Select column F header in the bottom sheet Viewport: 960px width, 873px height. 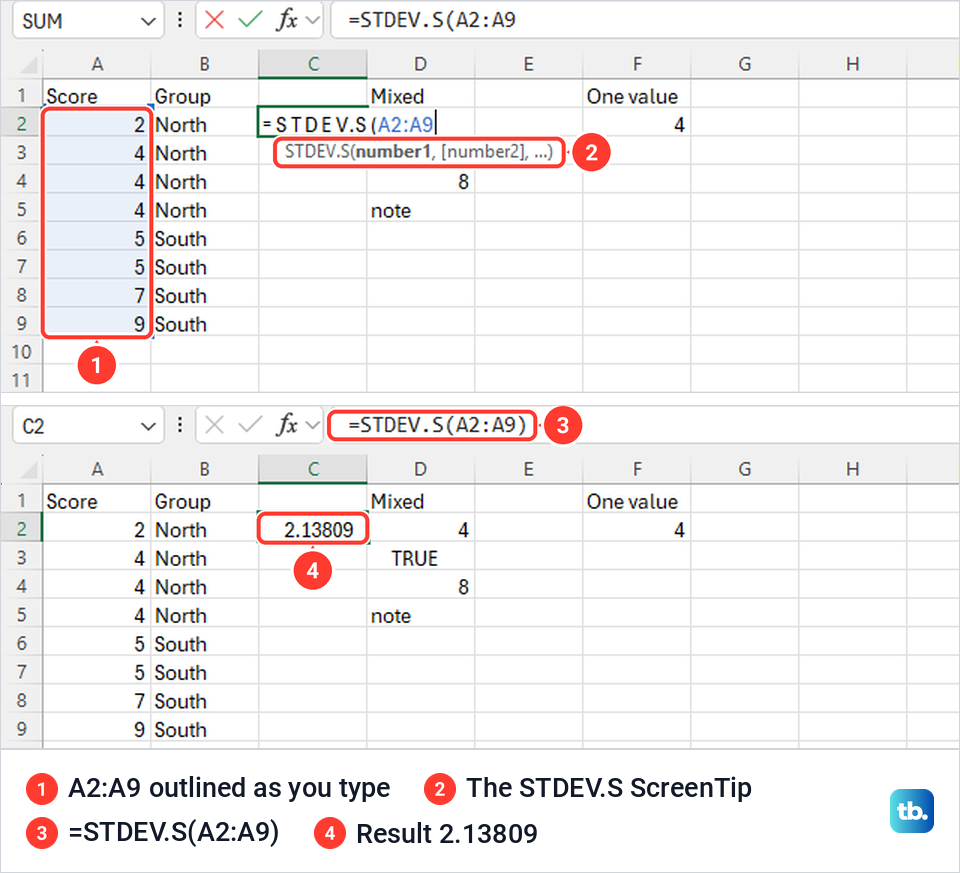tap(637, 470)
